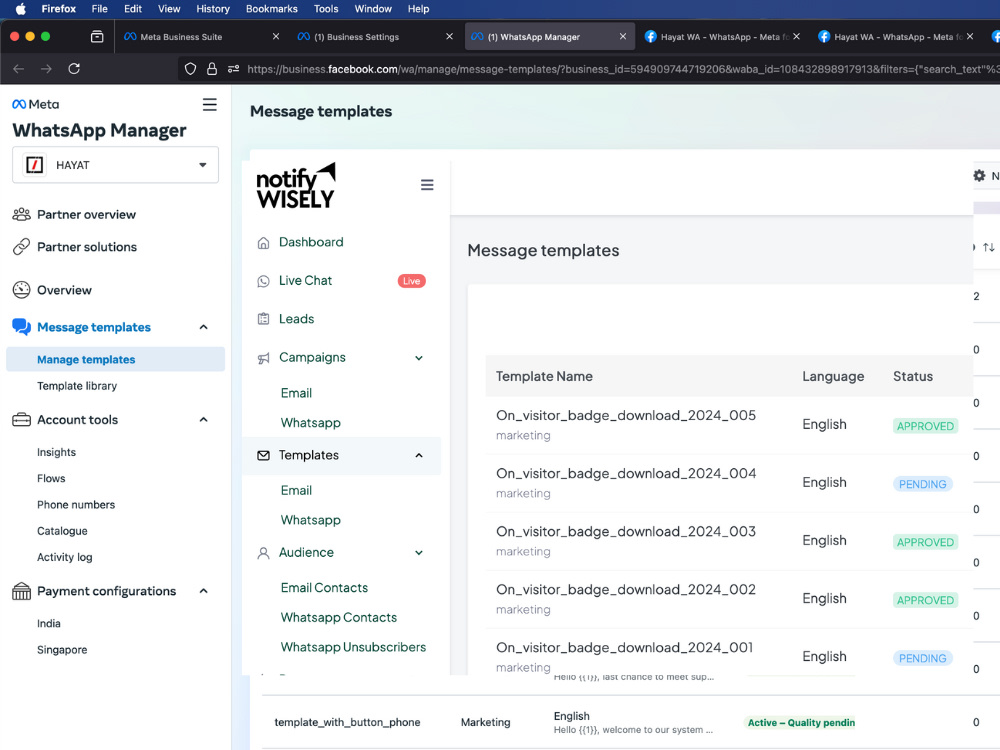Click the Audience person icon
Image resolution: width=1000 pixels, height=750 pixels.
[x=263, y=553]
